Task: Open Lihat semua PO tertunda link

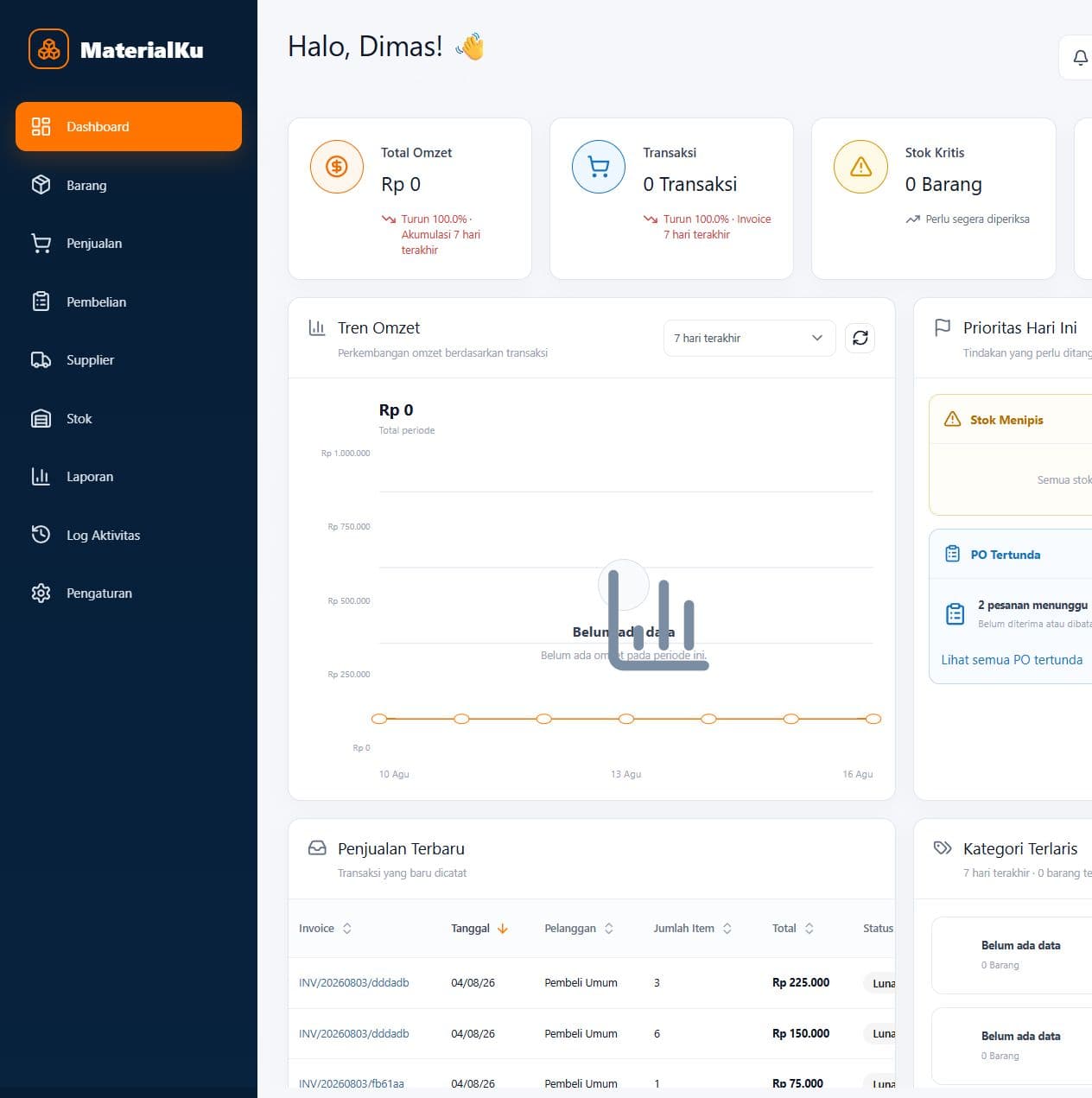Action: [1012, 659]
